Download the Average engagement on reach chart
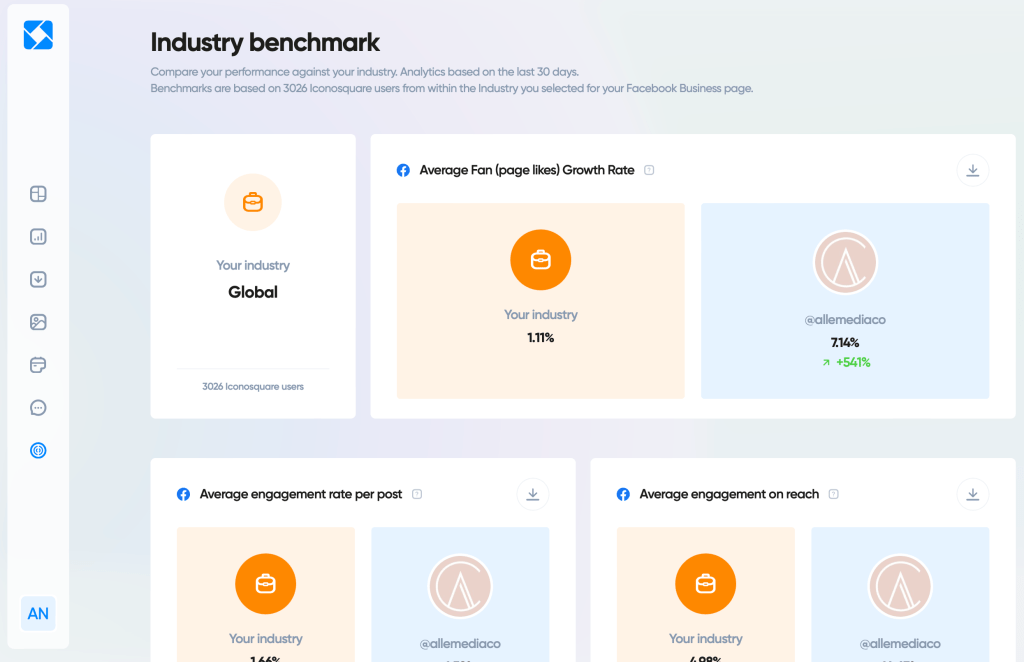The height and width of the screenshot is (662, 1024). (972, 494)
